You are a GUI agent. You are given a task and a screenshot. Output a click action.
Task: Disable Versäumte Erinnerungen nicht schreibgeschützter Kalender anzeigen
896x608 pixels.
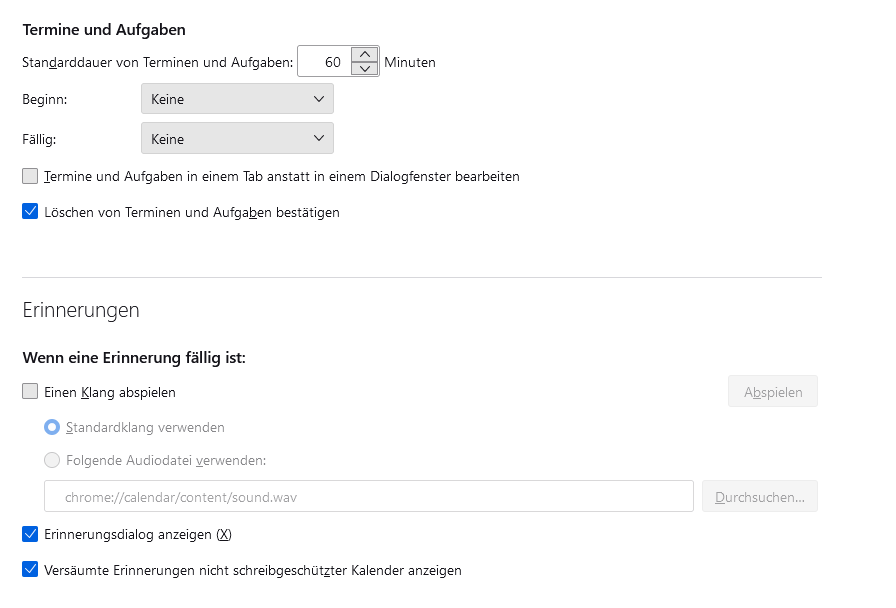30,570
